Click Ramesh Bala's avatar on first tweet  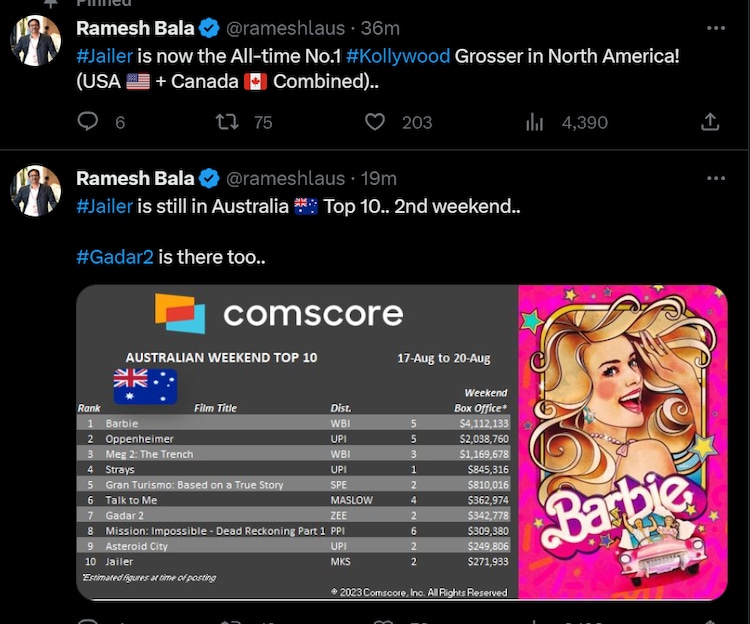tap(36, 41)
